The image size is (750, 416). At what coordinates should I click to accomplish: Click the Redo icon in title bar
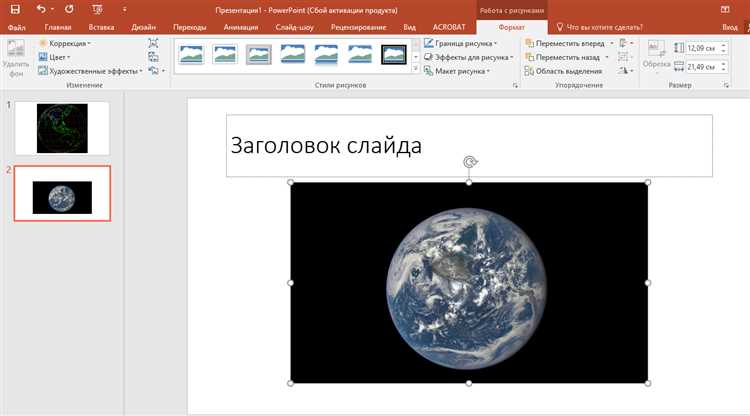tap(68, 8)
